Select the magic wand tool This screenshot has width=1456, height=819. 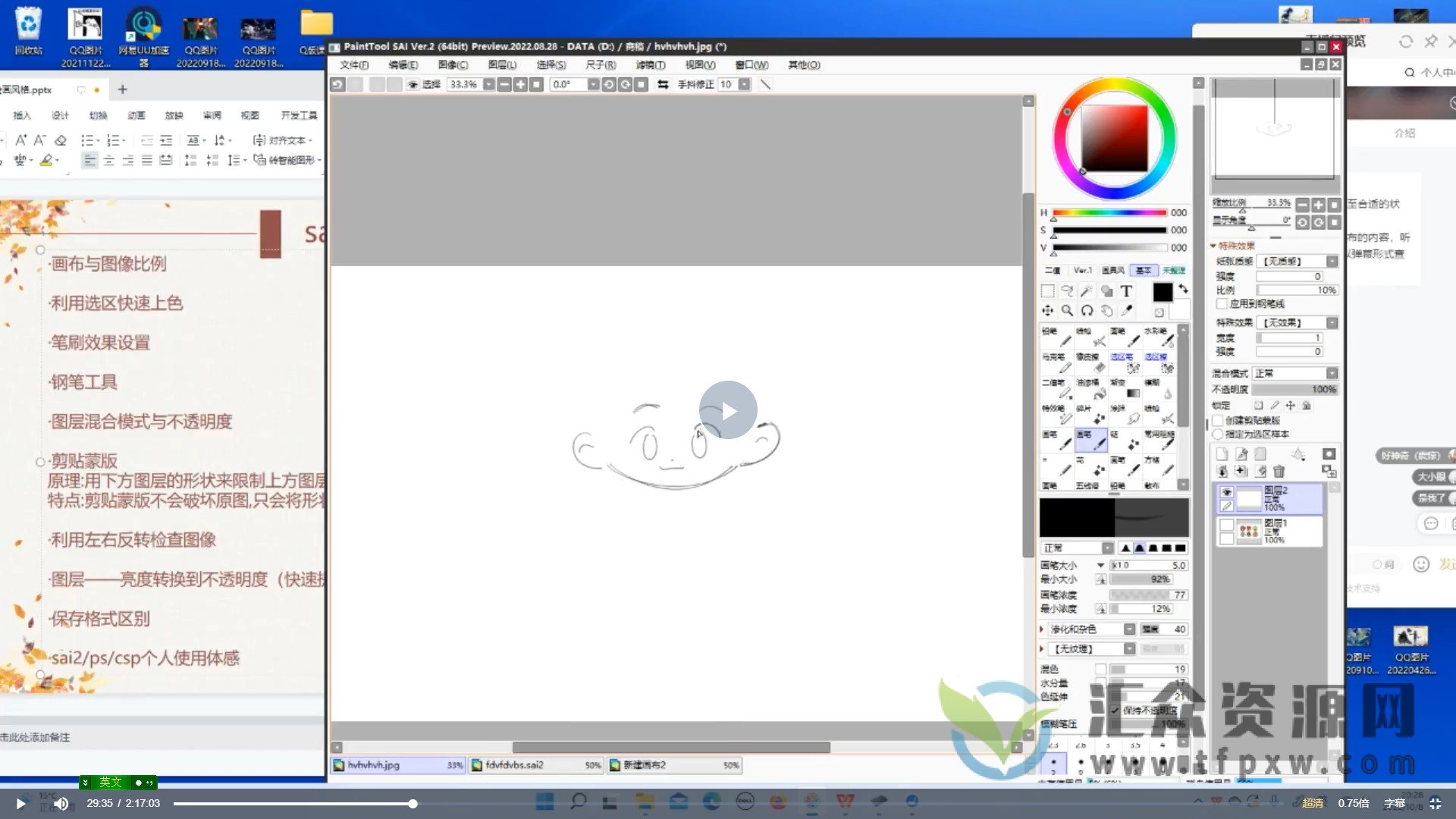click(1087, 291)
